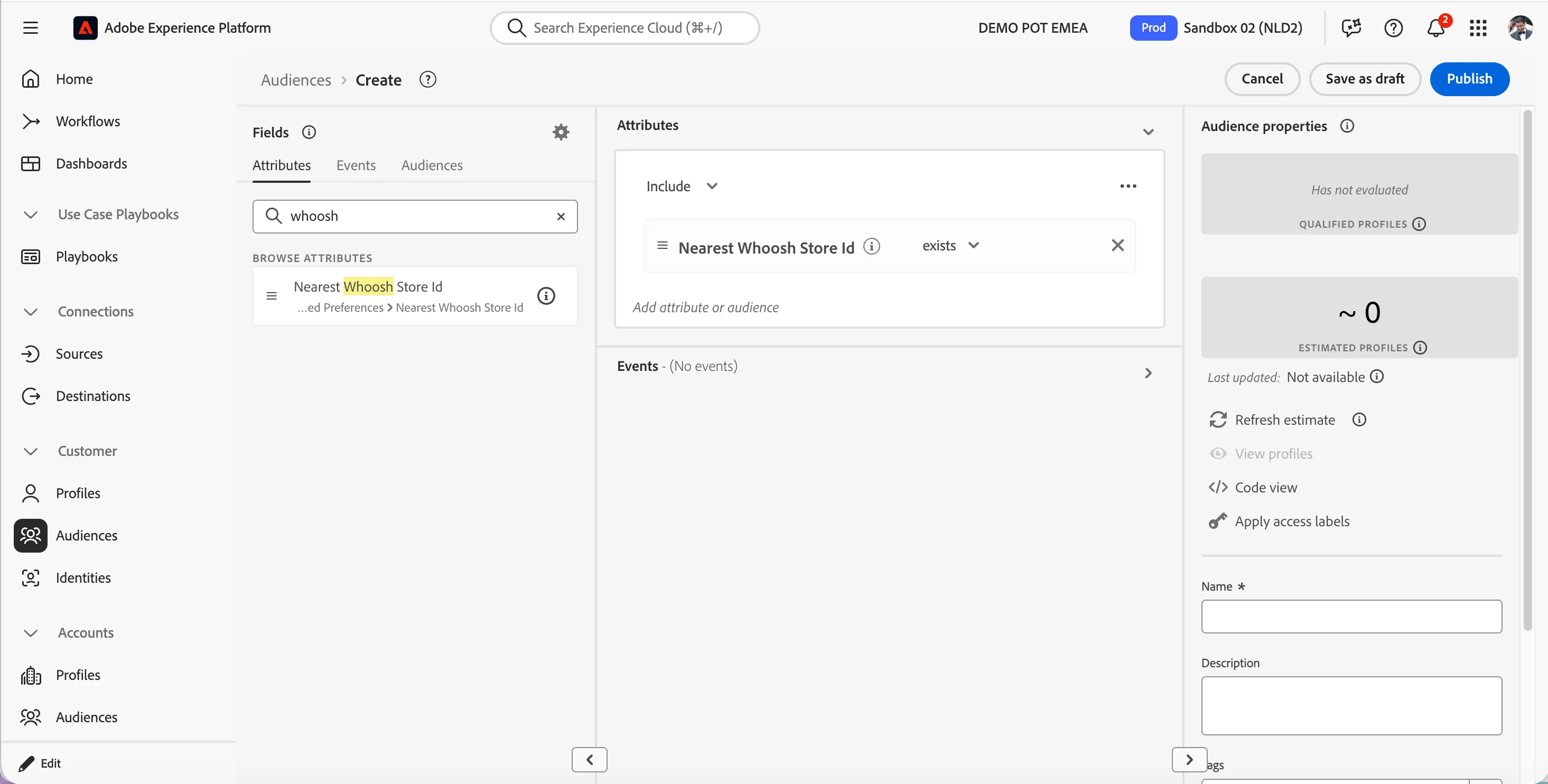Clear the whoosh search field

tap(561, 216)
